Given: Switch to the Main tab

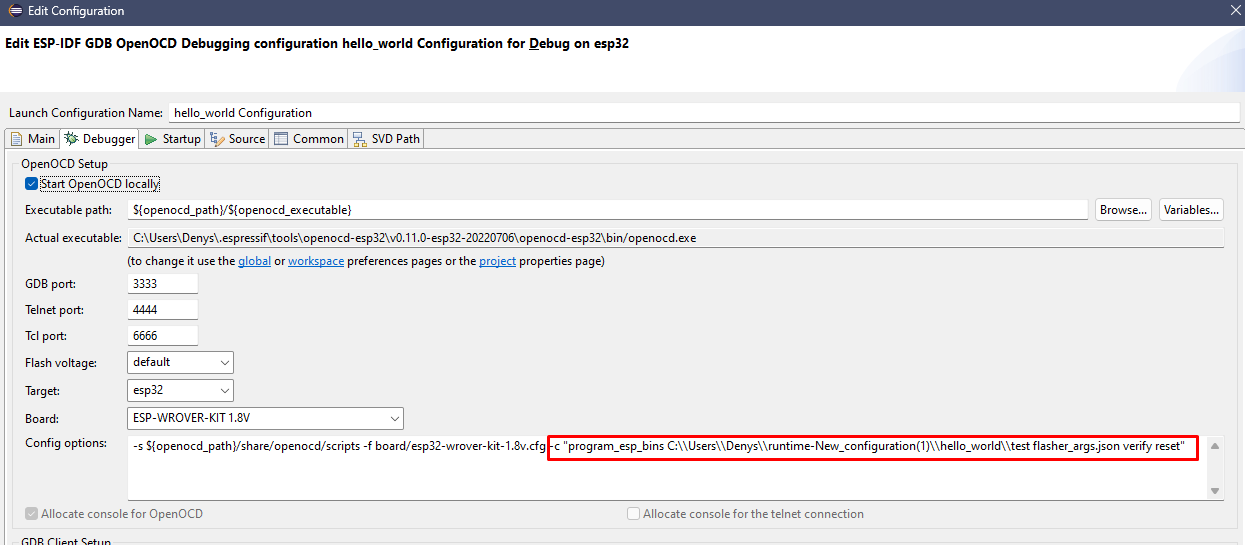Looking at the screenshot, I should 32,139.
